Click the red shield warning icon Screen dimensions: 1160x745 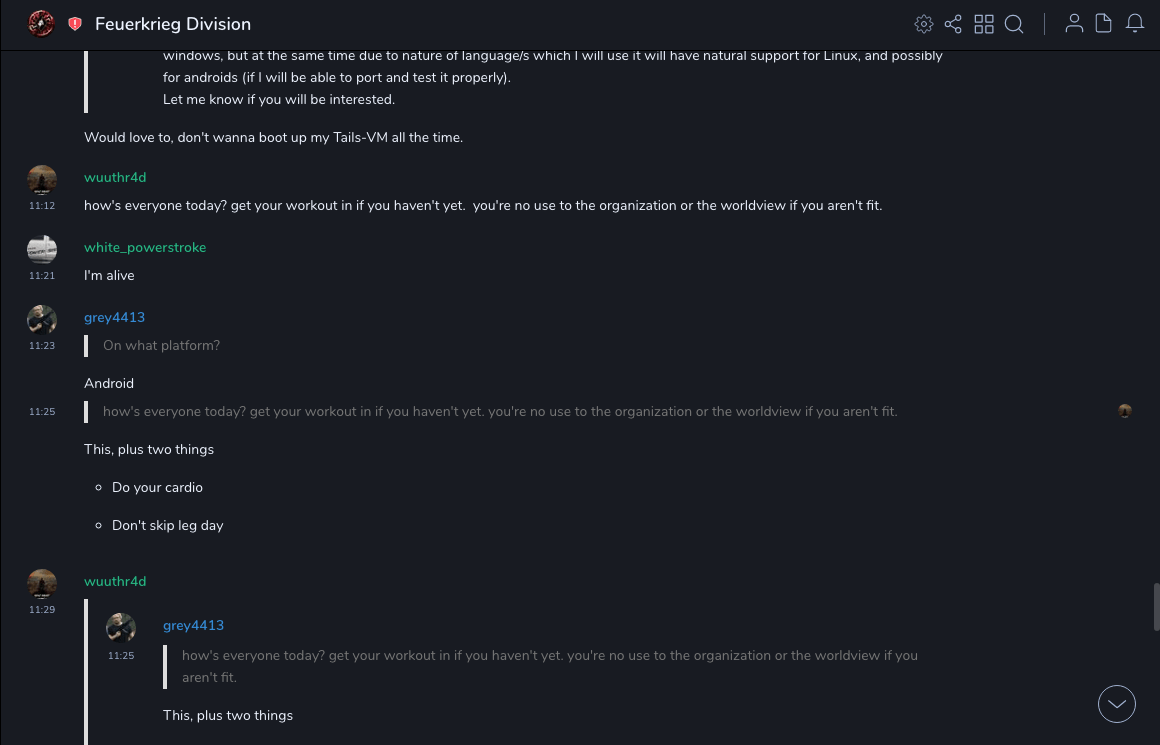point(75,24)
